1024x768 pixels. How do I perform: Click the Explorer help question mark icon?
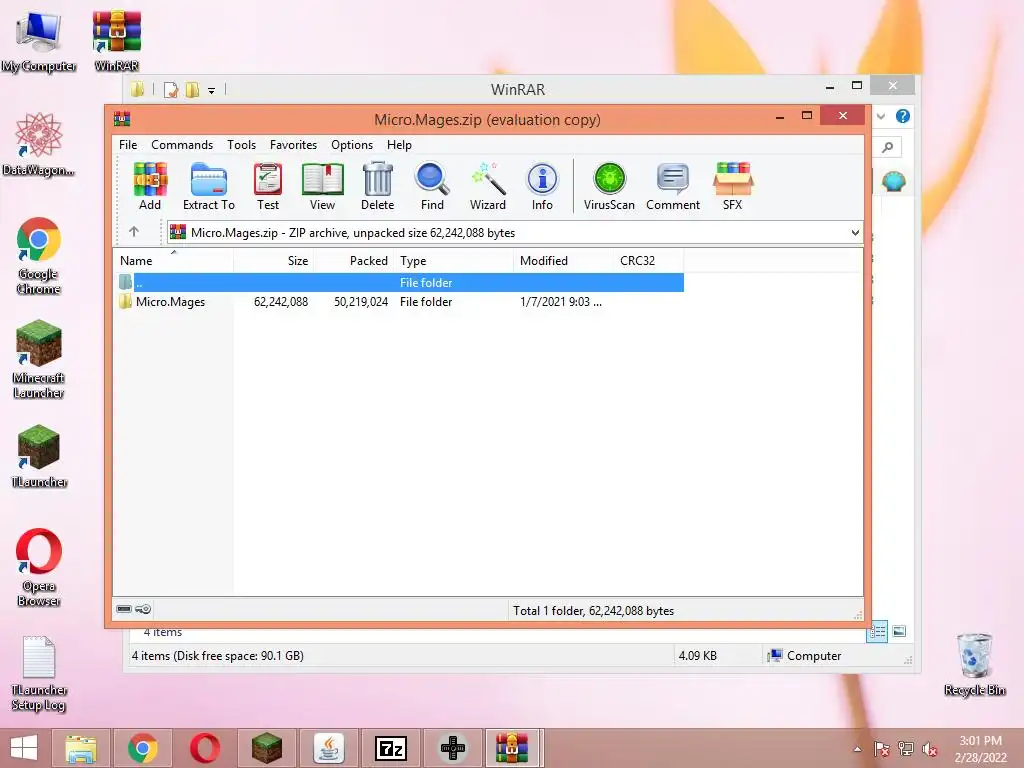(x=903, y=116)
